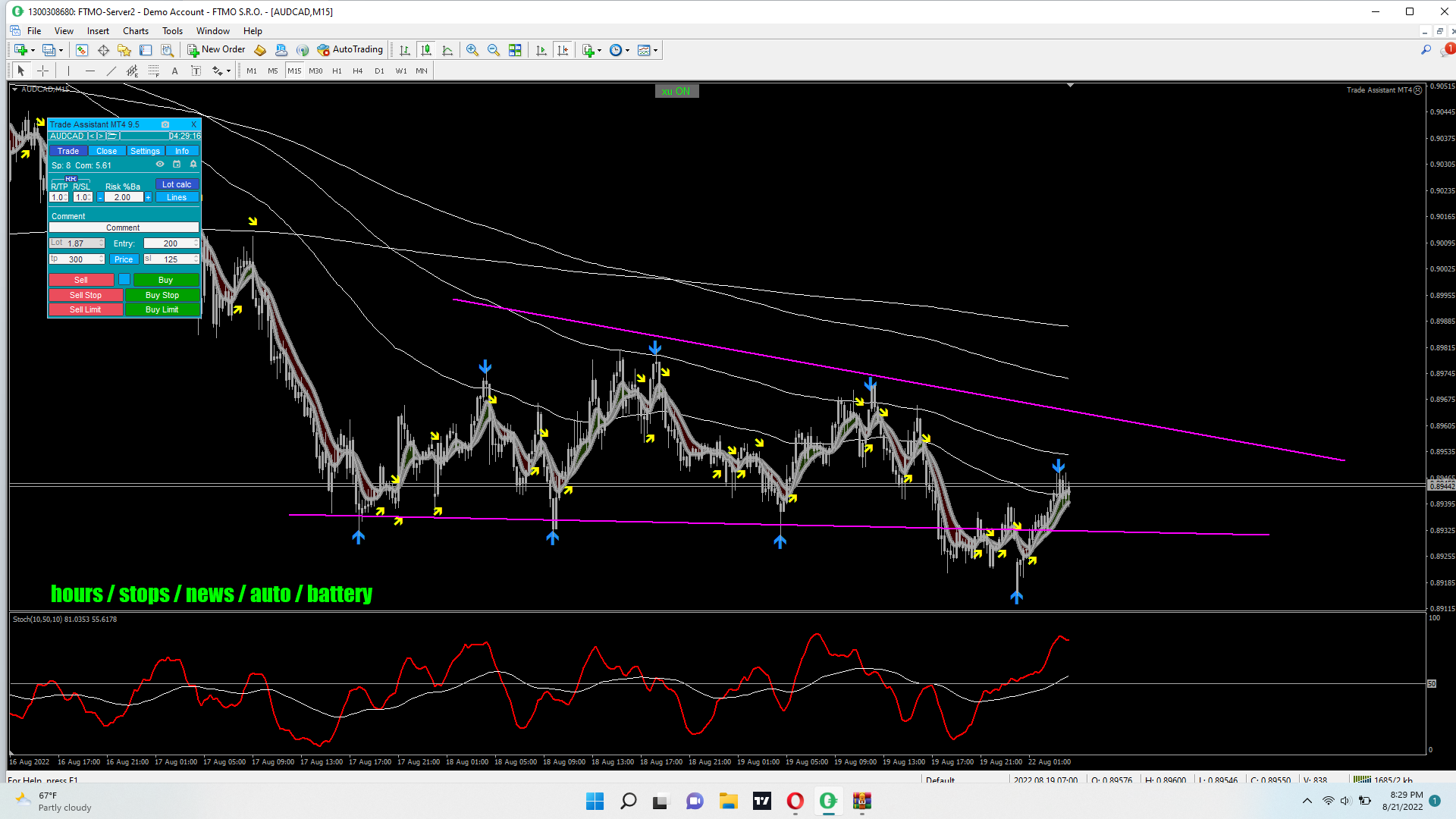
Task: Click the alert bell icon in the panel
Action: click(193, 165)
